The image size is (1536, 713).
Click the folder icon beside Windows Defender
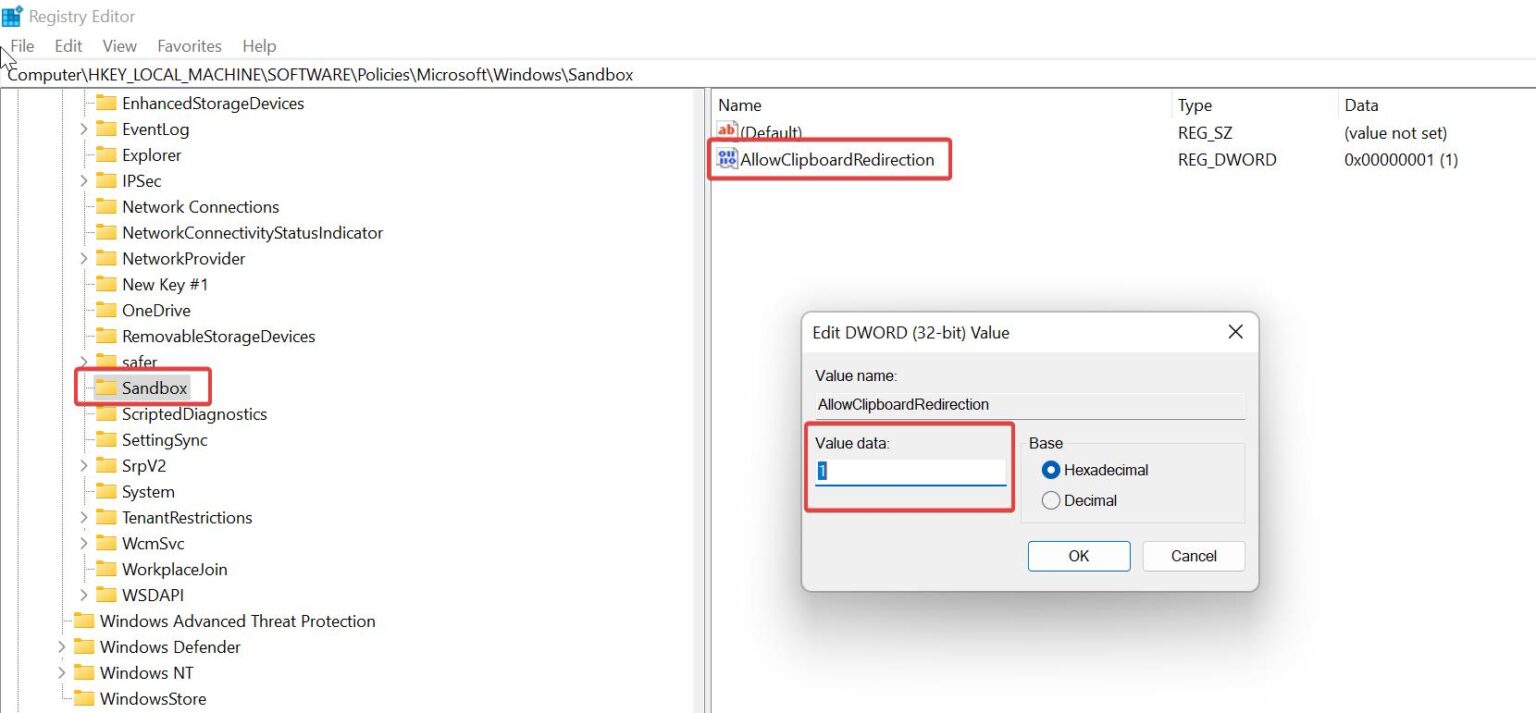click(x=84, y=647)
